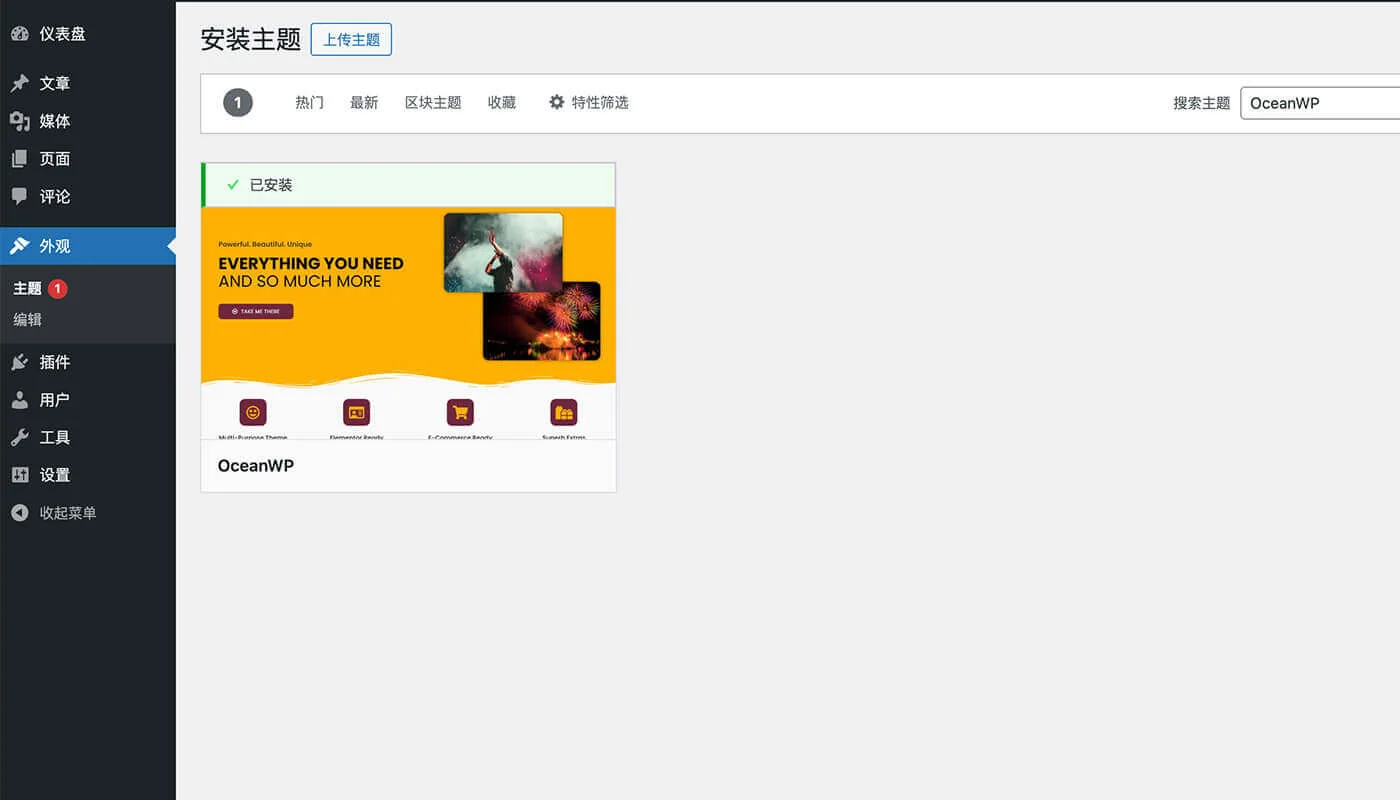This screenshot has height=800, width=1400.
Task: Open the Comments bubble icon (评论)
Action: pos(20,197)
